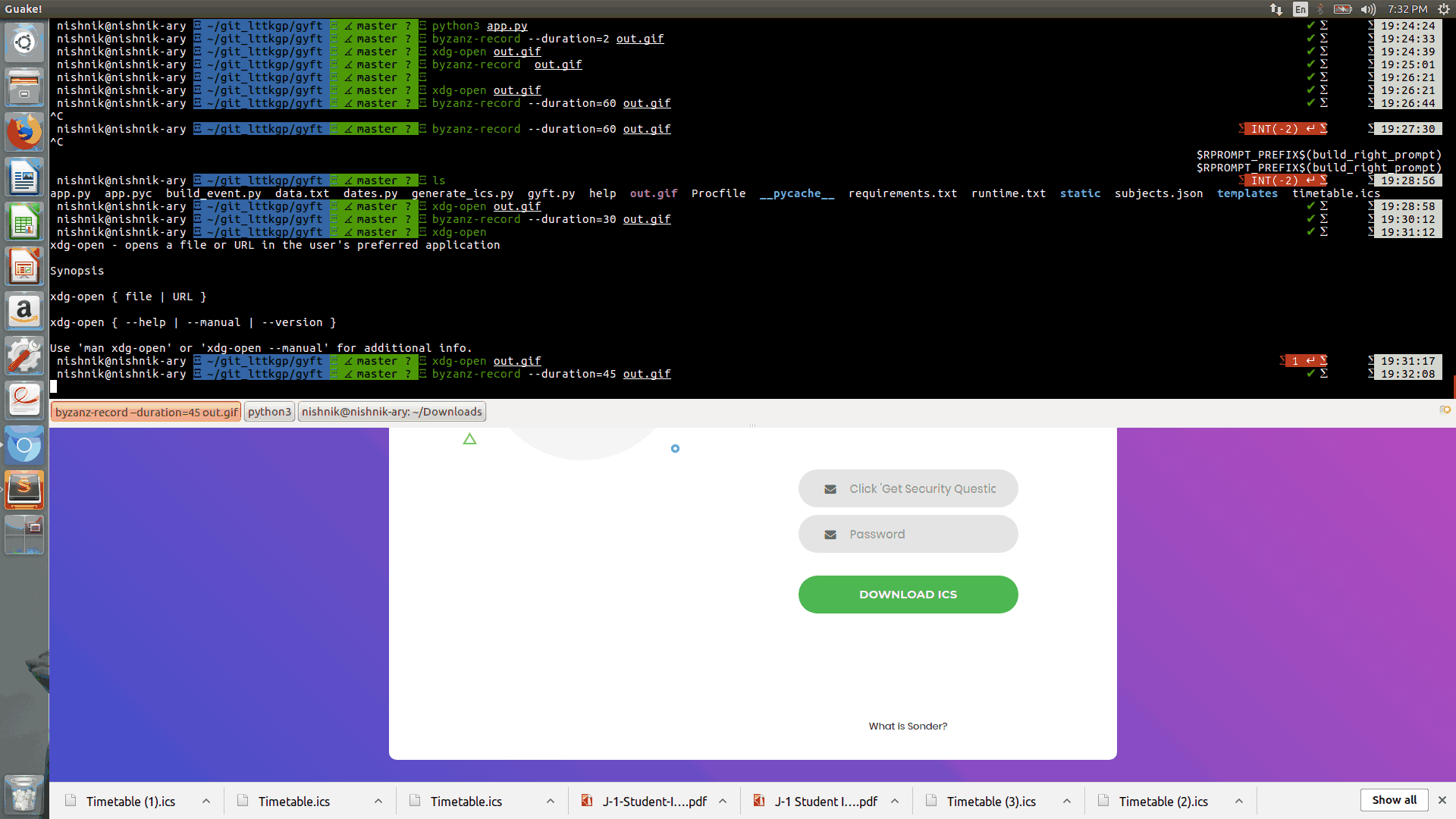Click the Password input field

tap(908, 534)
